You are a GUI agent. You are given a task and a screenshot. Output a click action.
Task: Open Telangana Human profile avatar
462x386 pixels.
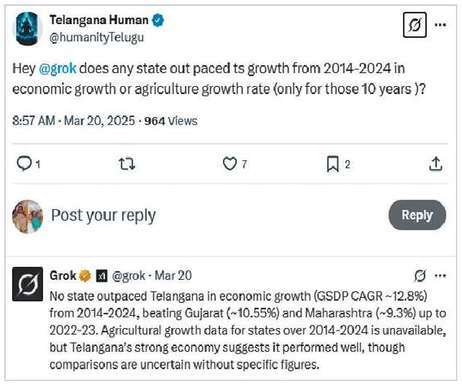pyautogui.click(x=27, y=29)
